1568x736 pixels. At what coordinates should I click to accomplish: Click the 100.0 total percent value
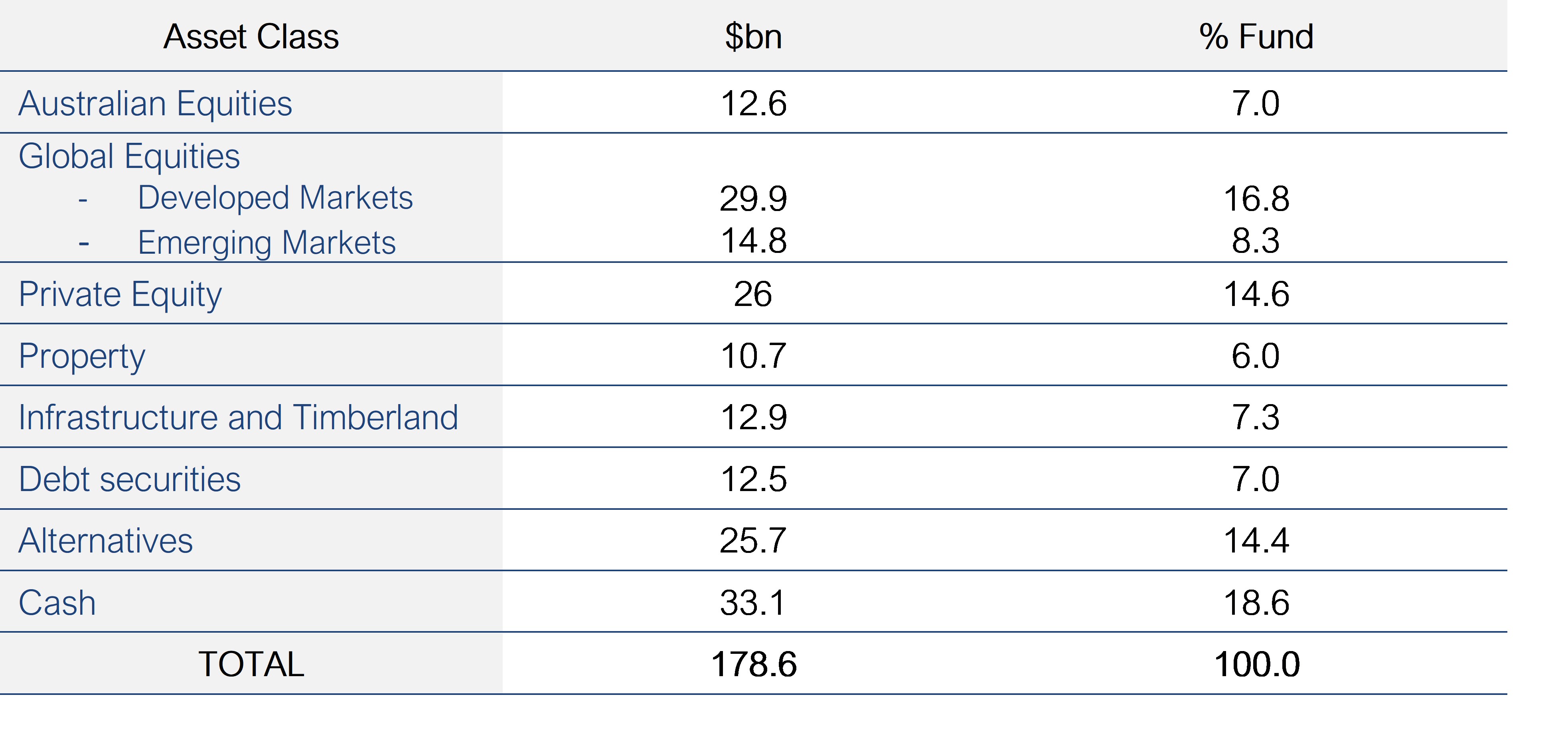1256,663
